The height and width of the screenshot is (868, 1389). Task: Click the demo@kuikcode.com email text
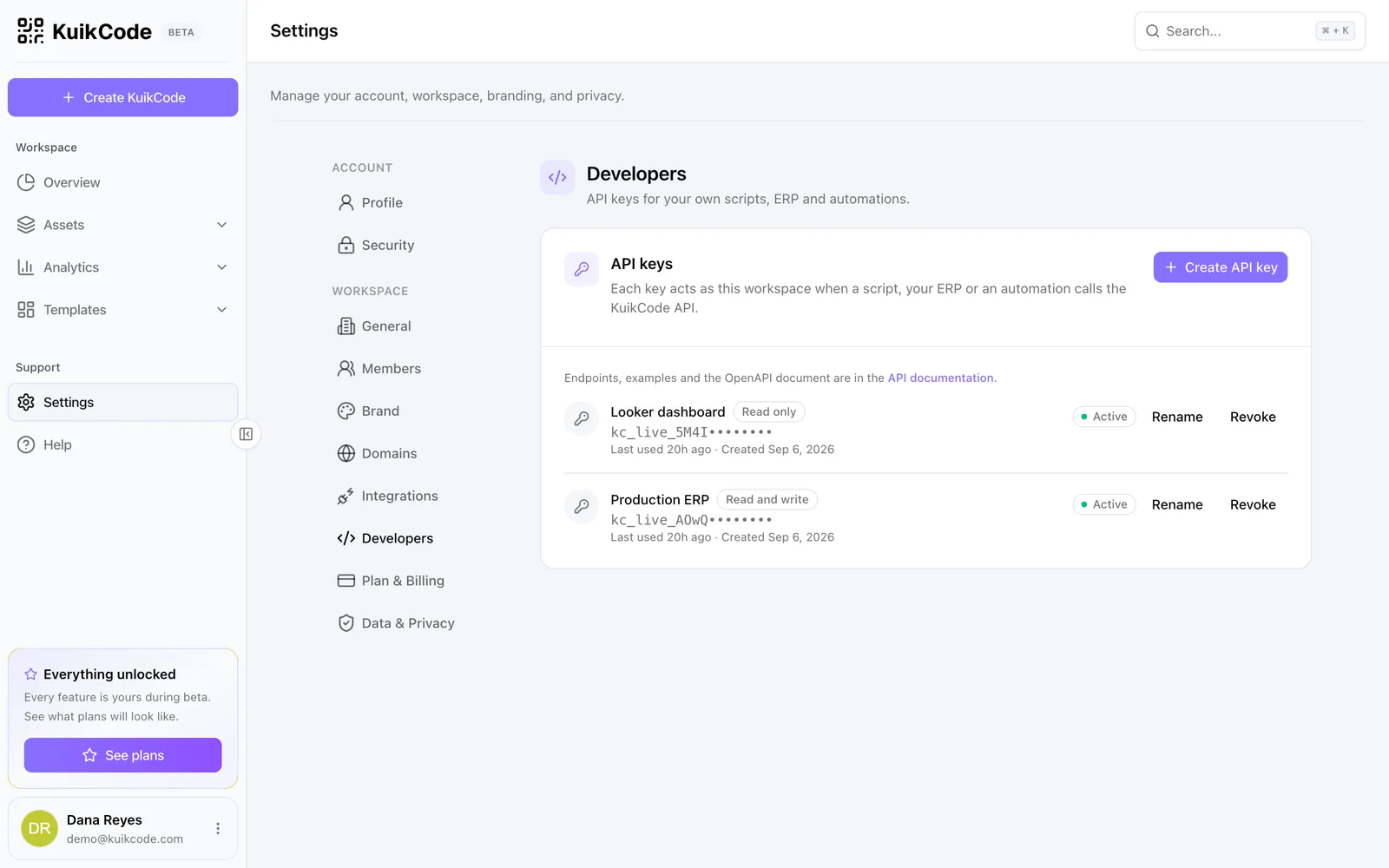[125, 839]
